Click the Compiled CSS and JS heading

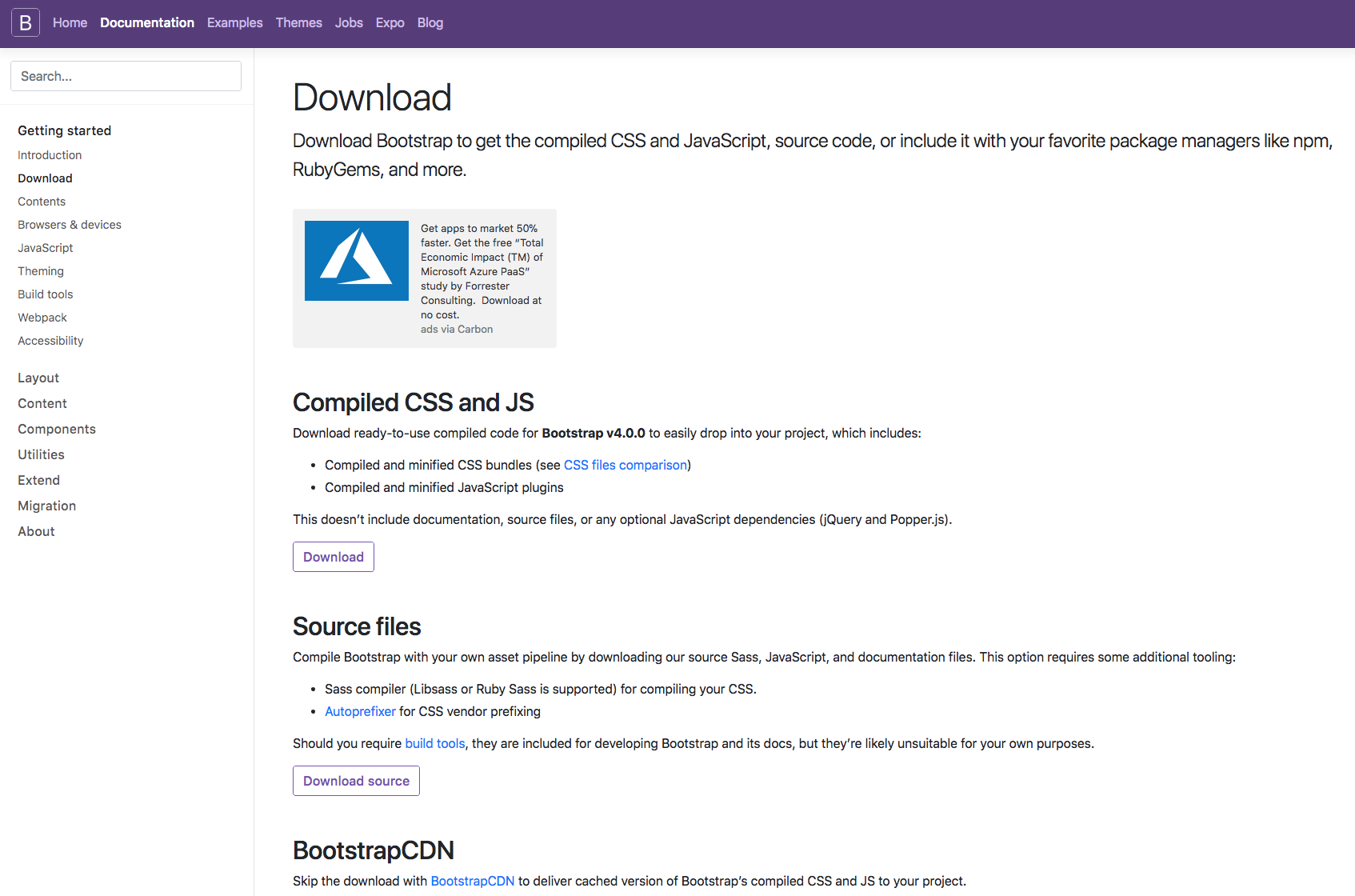[x=413, y=402]
